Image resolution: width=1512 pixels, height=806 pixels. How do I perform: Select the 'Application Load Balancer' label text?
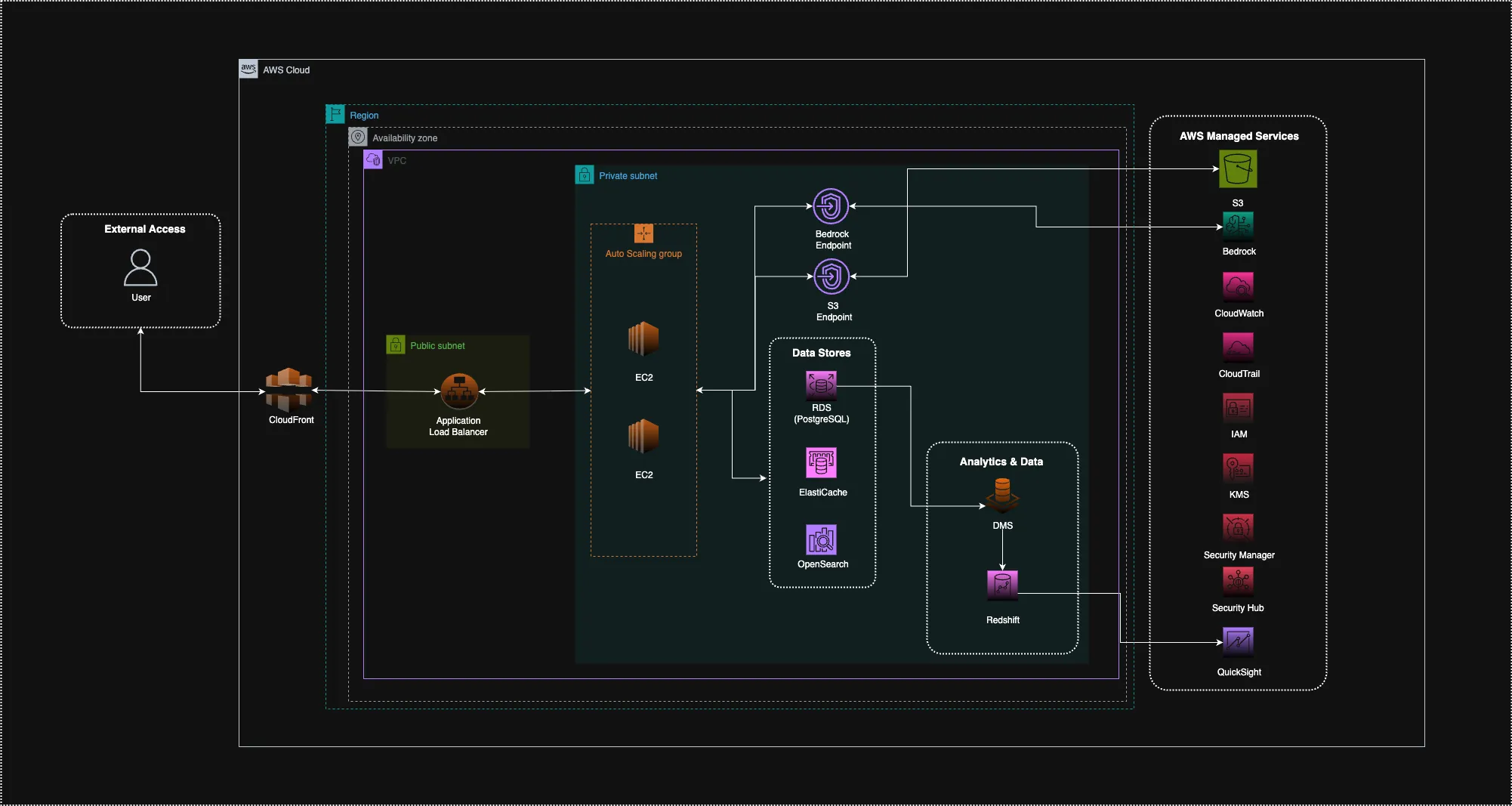[x=458, y=426]
